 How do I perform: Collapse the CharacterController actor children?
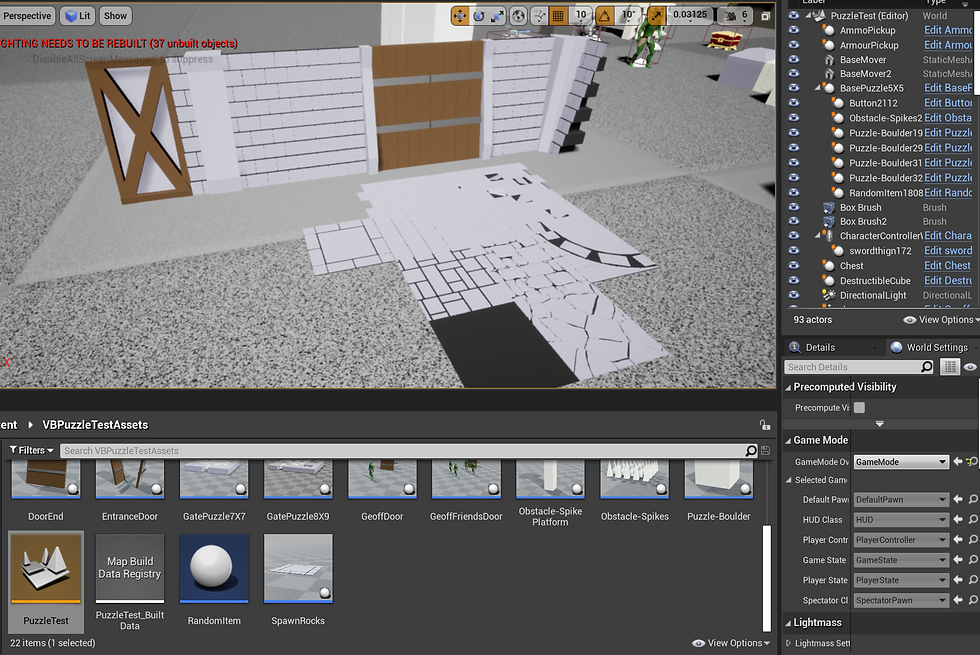pos(818,236)
